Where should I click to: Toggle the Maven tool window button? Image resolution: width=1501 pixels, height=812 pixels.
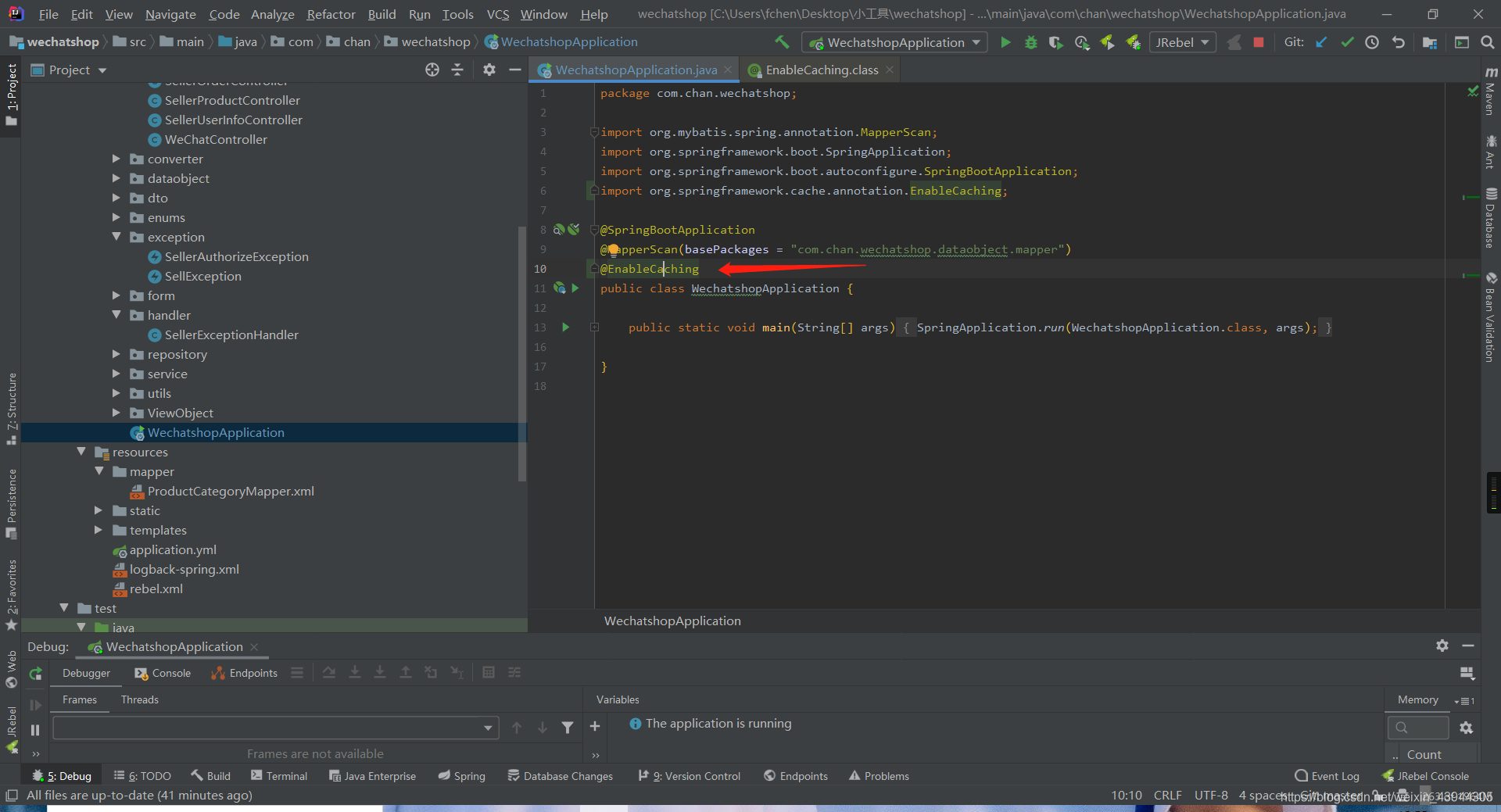click(1491, 91)
